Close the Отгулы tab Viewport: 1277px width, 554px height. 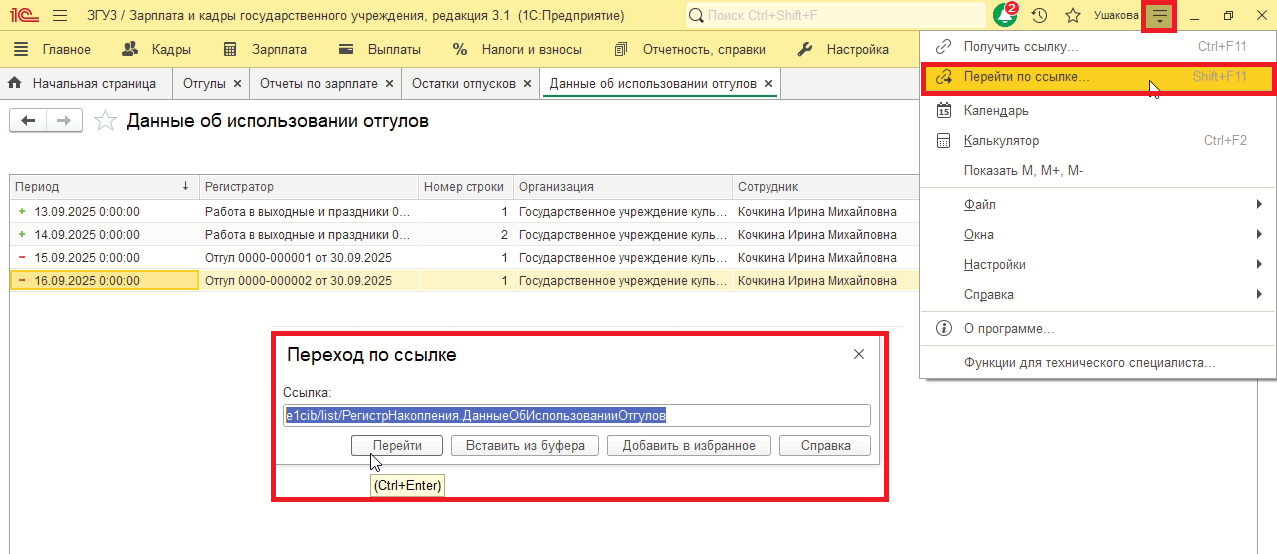(238, 84)
